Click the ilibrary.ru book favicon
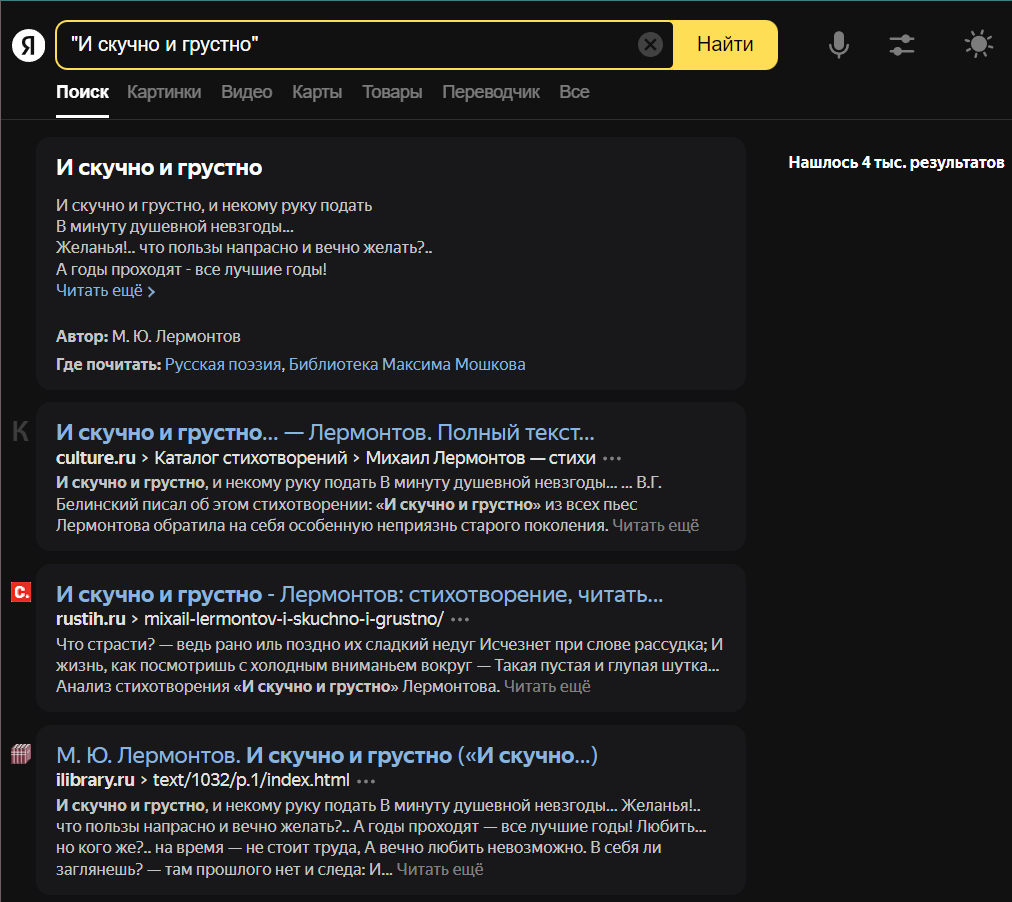This screenshot has height=902, width=1012. [21, 754]
